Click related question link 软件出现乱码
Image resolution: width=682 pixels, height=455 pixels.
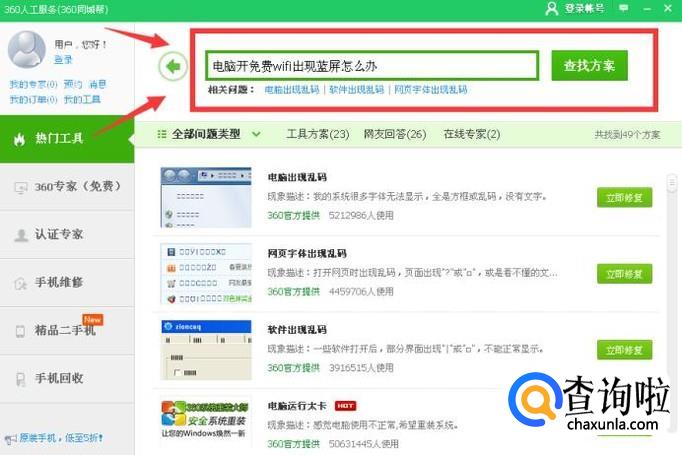(356, 90)
